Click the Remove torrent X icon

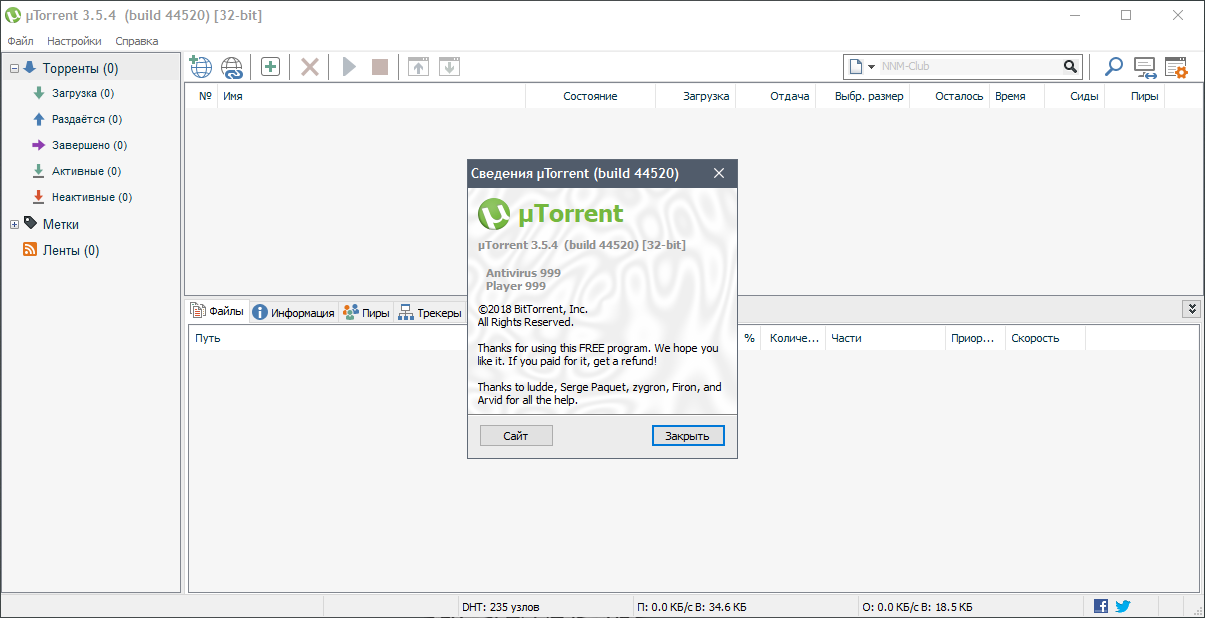tap(310, 67)
